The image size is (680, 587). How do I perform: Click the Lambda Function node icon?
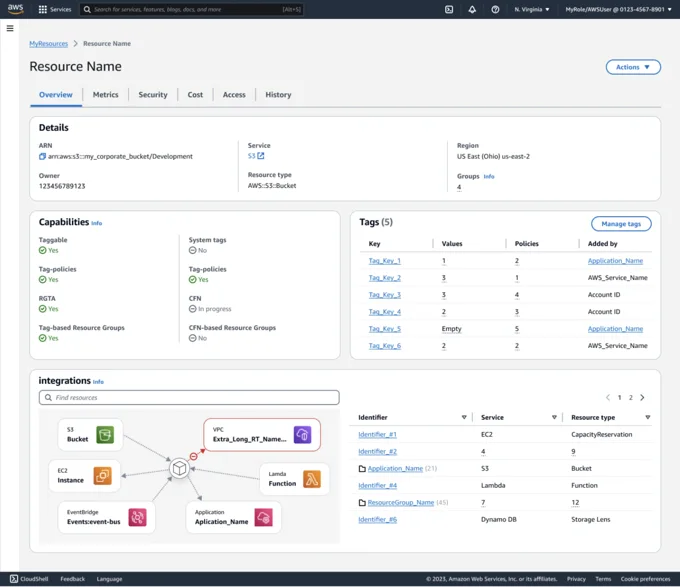pyautogui.click(x=312, y=479)
